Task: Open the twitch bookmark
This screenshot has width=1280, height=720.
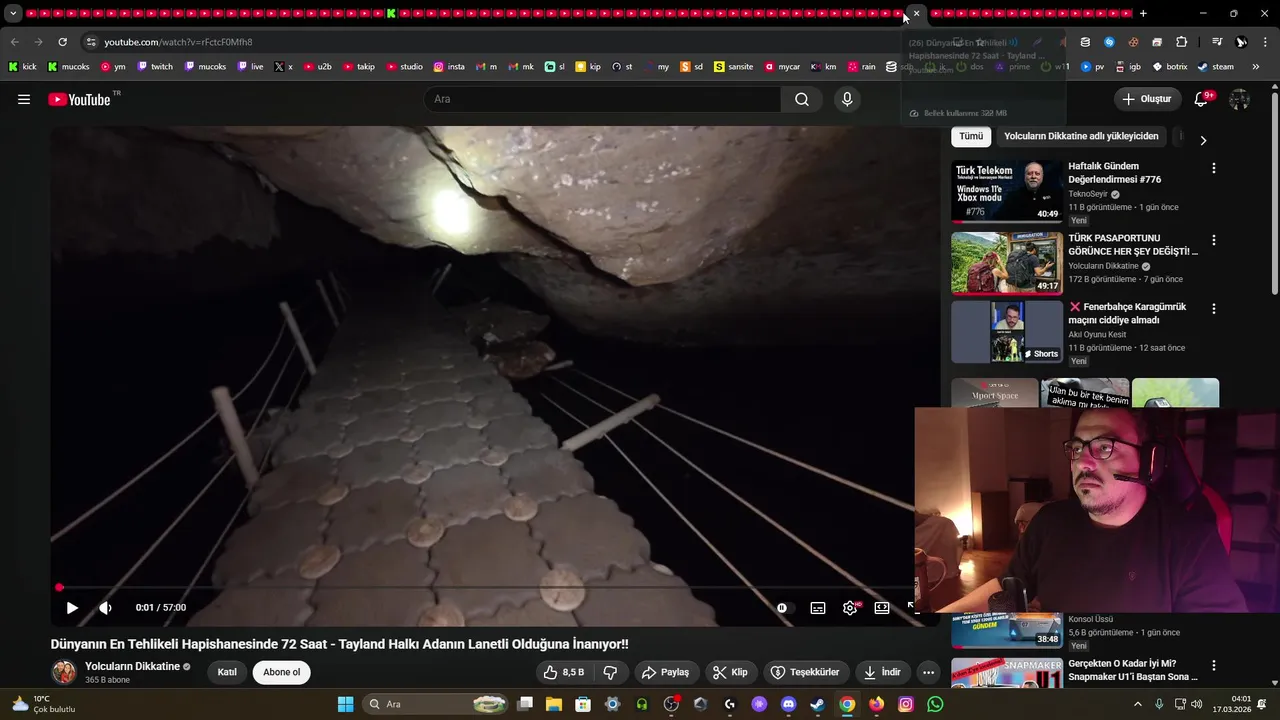Action: pyautogui.click(x=155, y=67)
